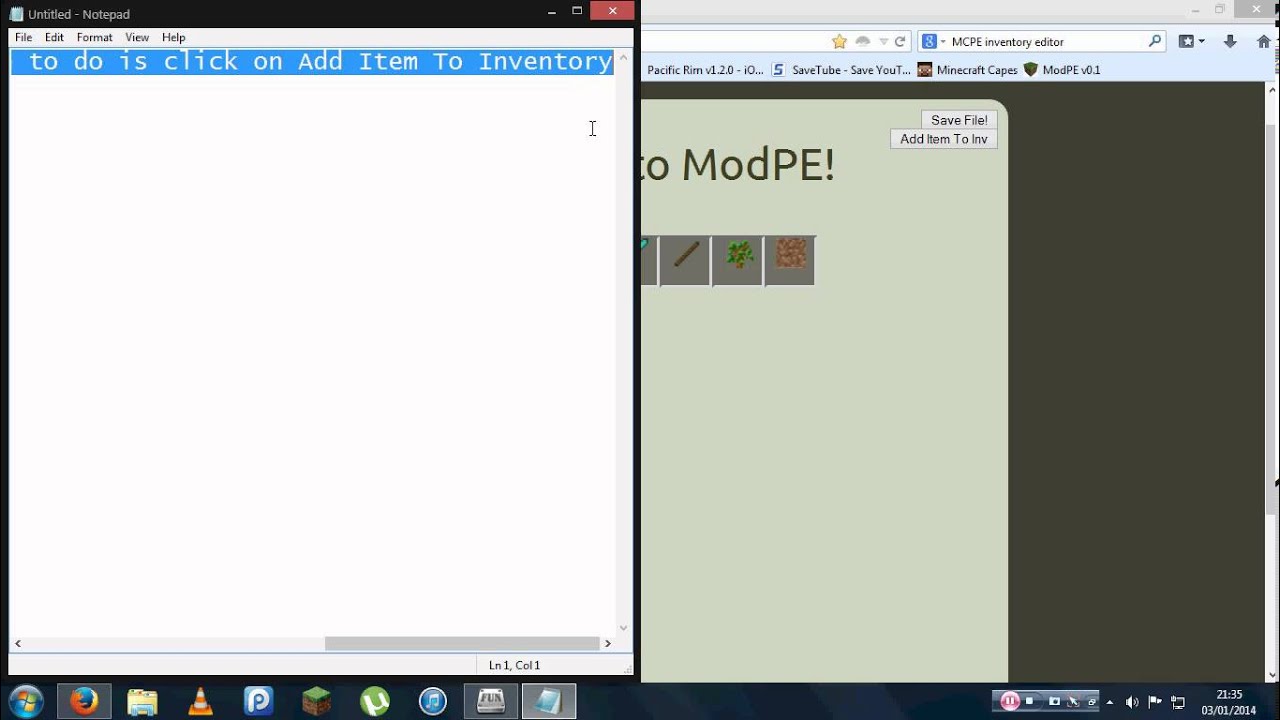Select the diamond tool inventory slot

[x=648, y=261]
